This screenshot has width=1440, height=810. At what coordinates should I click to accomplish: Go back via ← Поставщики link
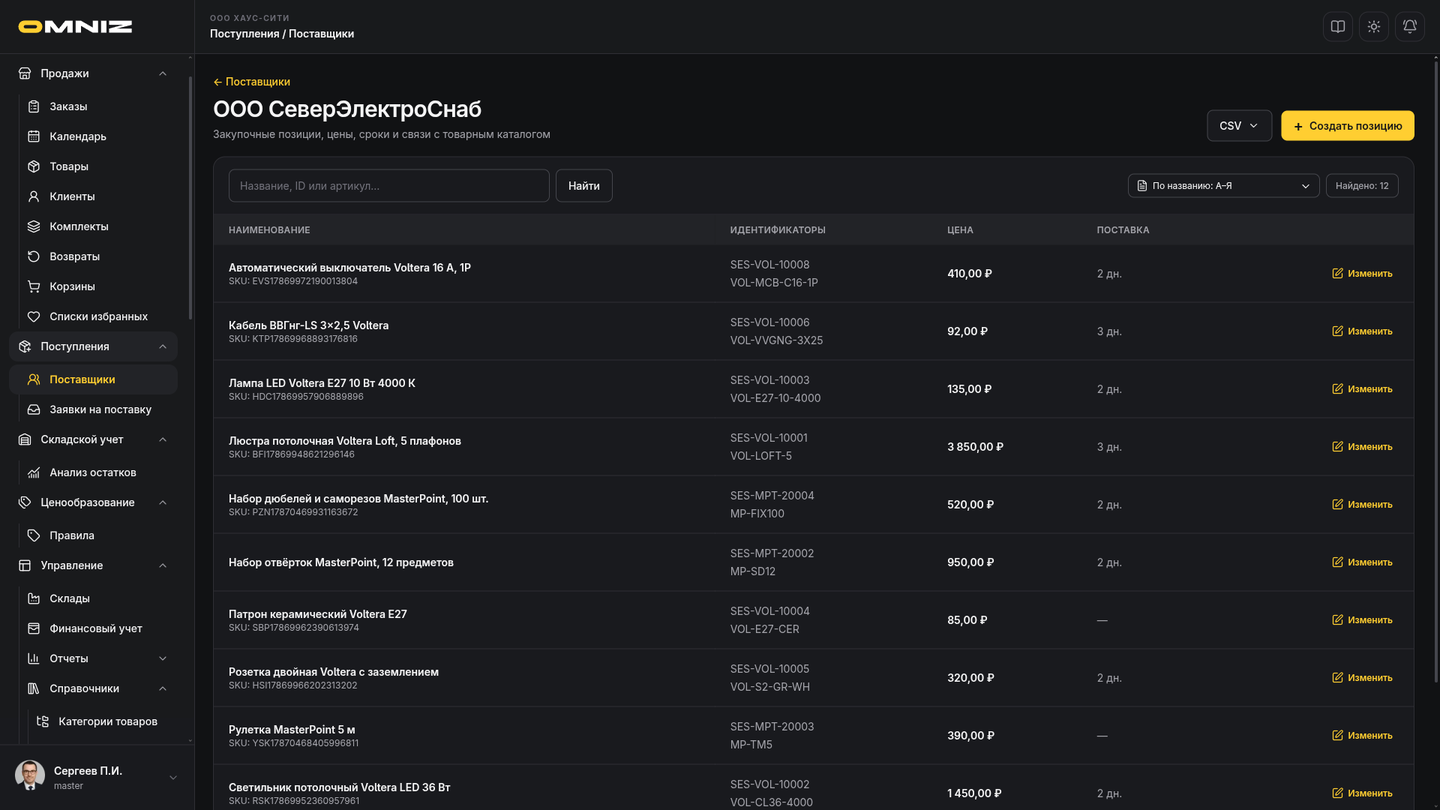pos(251,82)
